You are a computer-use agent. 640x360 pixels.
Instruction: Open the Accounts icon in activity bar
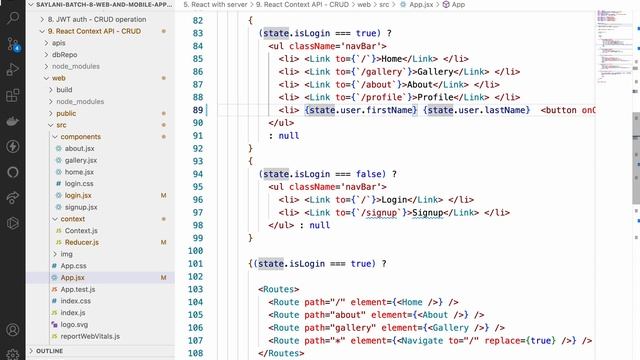tap(13, 330)
